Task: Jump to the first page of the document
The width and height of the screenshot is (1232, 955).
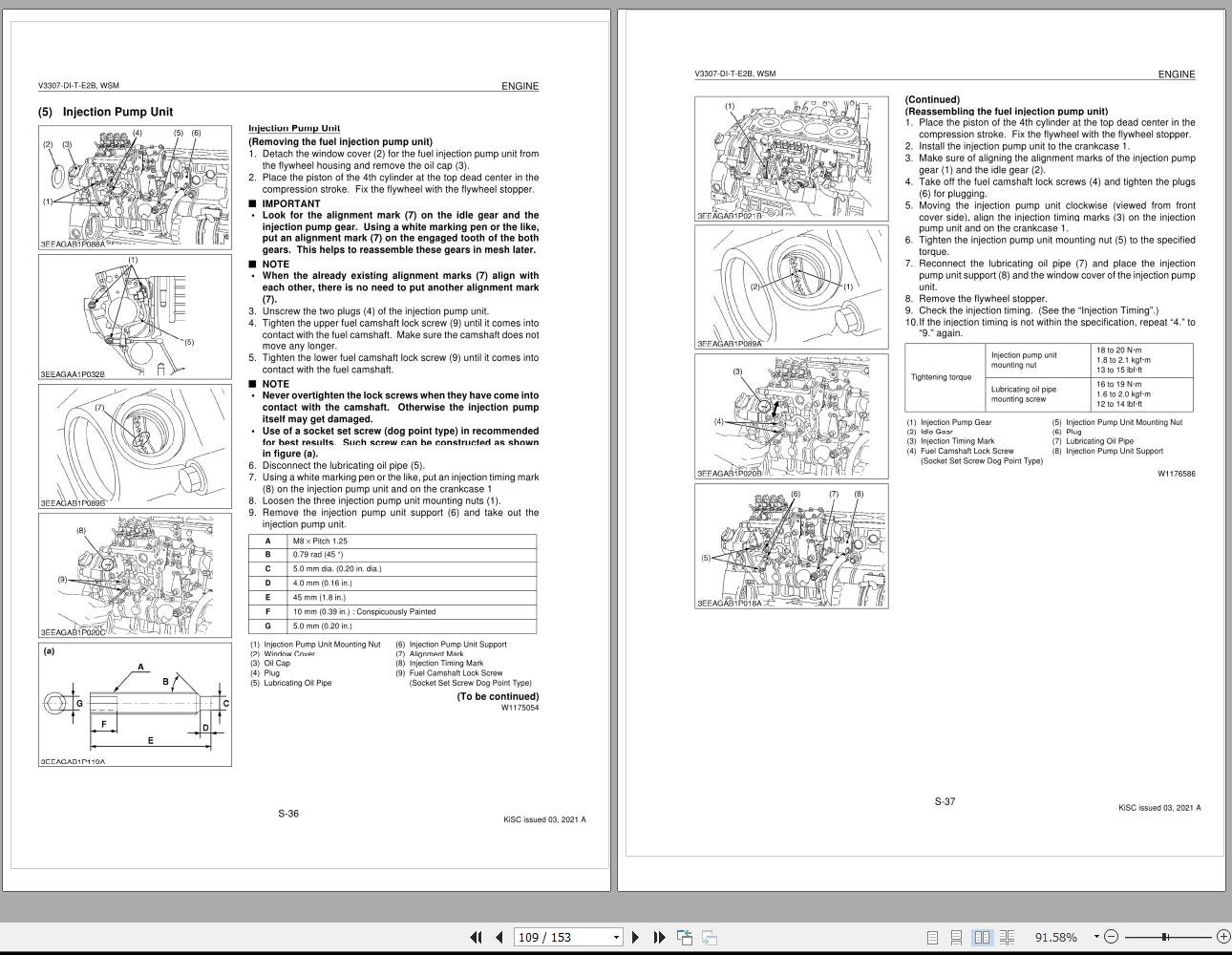Action: click(x=475, y=937)
